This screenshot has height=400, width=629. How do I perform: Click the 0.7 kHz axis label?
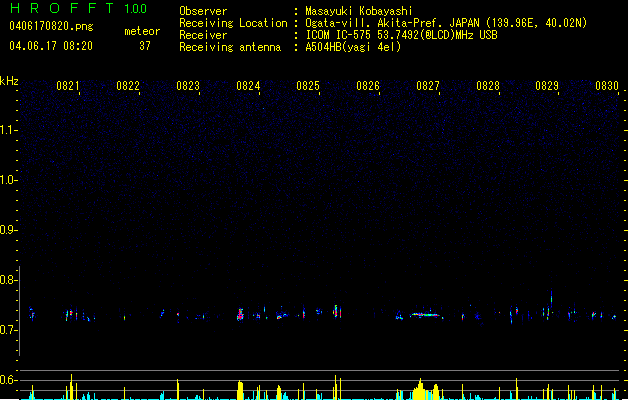[8, 330]
